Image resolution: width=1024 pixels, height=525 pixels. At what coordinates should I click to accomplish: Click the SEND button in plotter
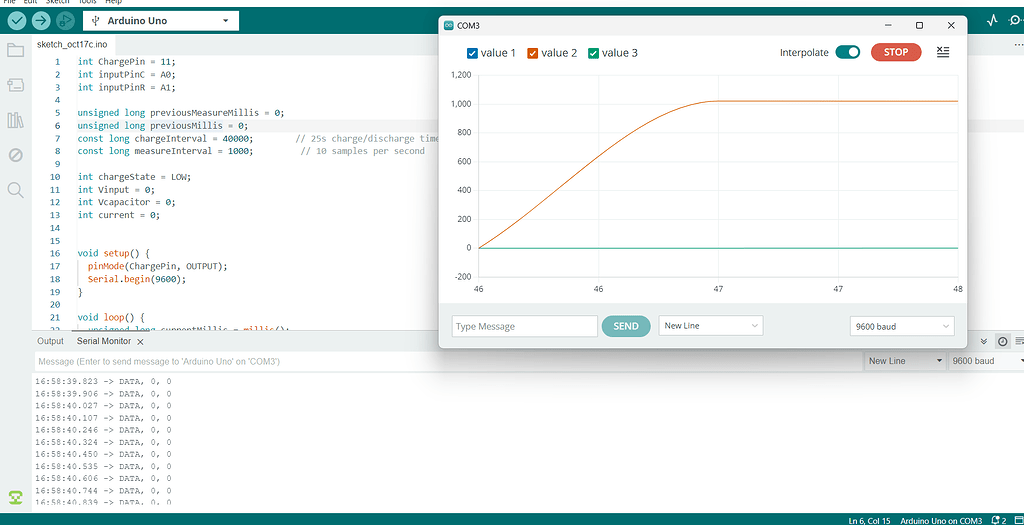click(x=626, y=326)
